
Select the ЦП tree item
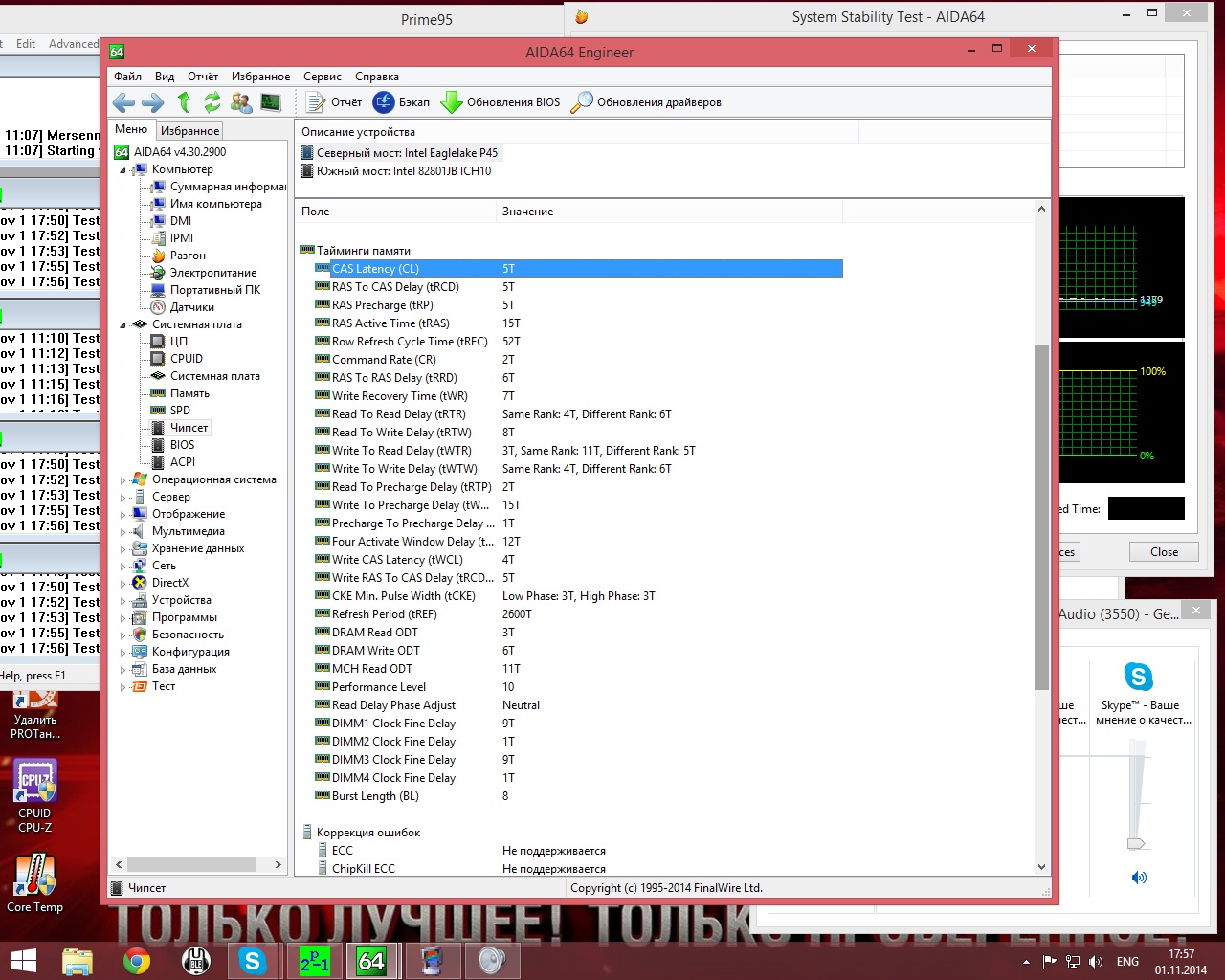point(179,342)
